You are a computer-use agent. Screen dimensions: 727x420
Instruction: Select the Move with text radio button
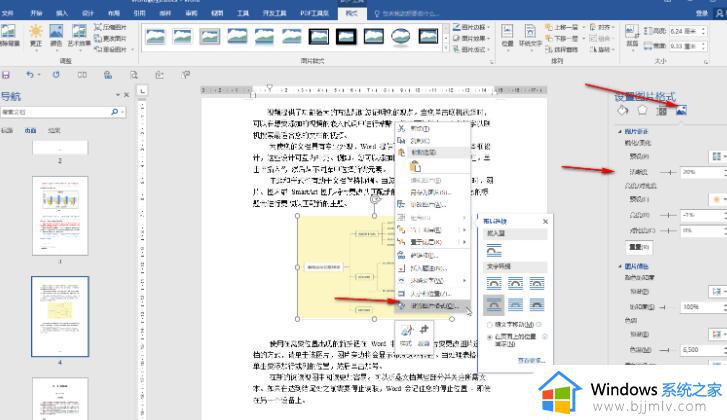point(489,325)
